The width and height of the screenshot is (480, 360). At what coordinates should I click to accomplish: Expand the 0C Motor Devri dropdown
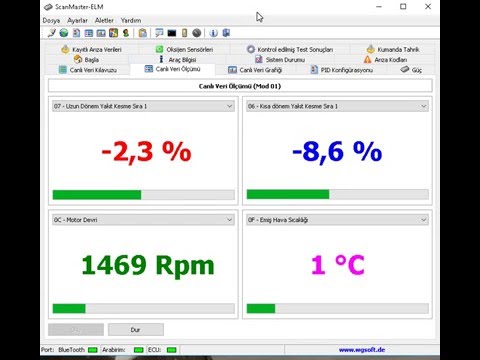point(143,220)
